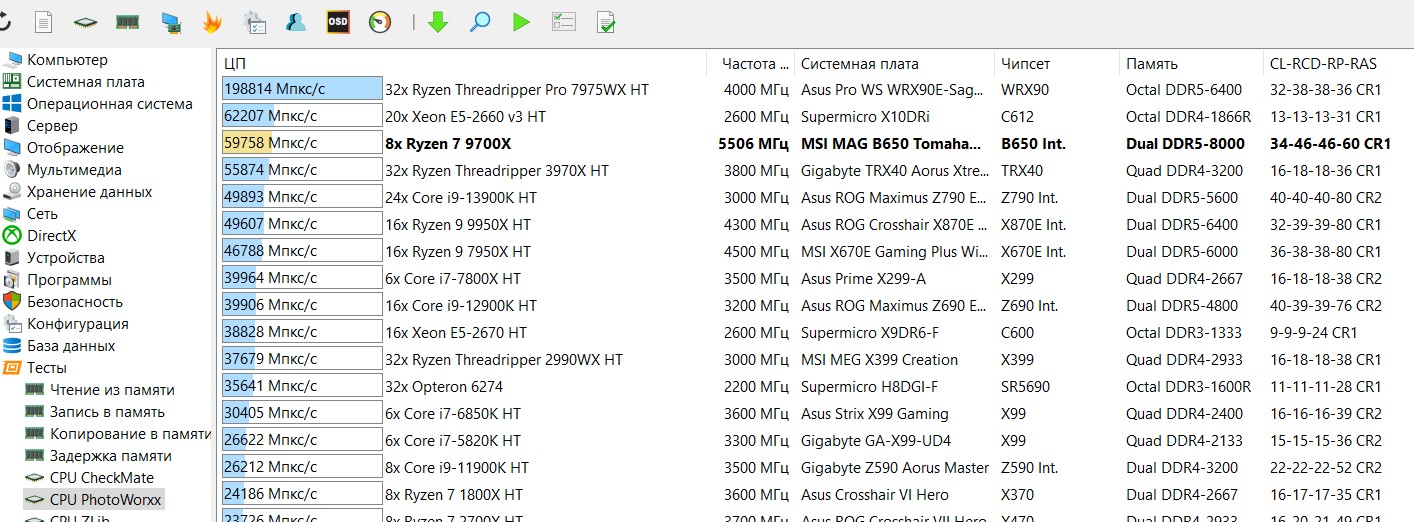The height and width of the screenshot is (522, 1414).
Task: Launch the memory module benchmark icon
Action: pos(127,22)
